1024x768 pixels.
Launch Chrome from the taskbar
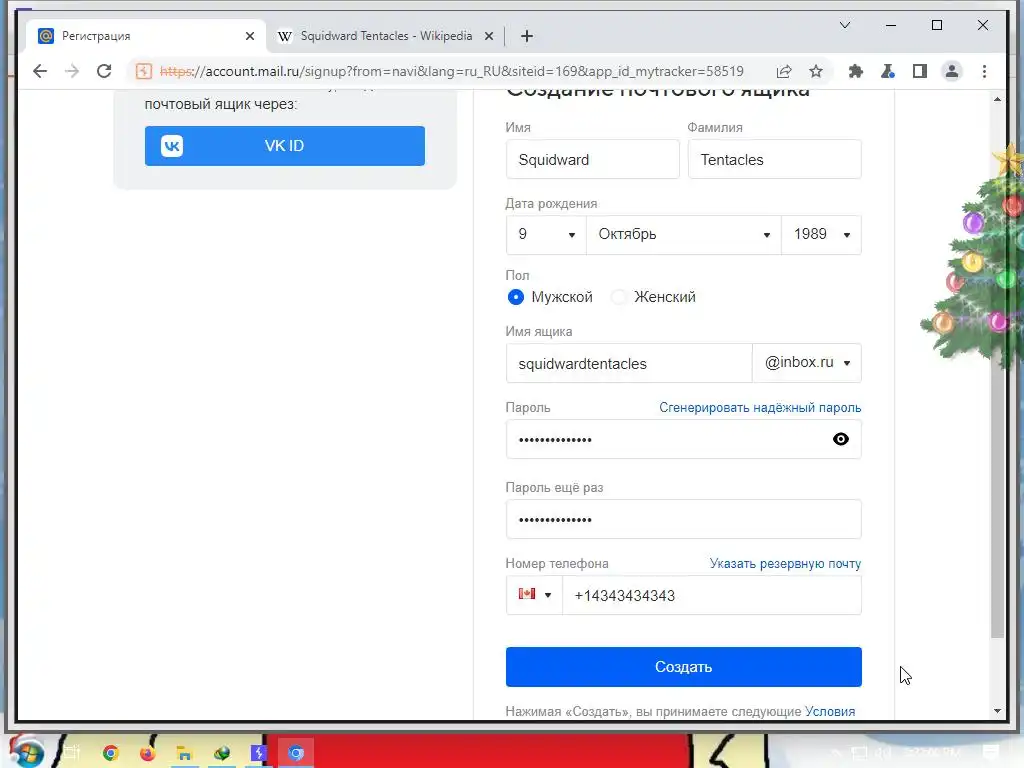pyautogui.click(x=110, y=753)
